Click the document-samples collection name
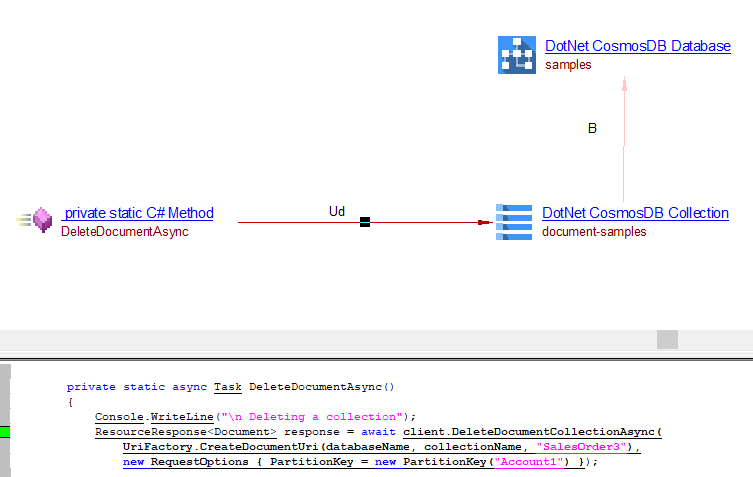This screenshot has width=753, height=477. [593, 232]
